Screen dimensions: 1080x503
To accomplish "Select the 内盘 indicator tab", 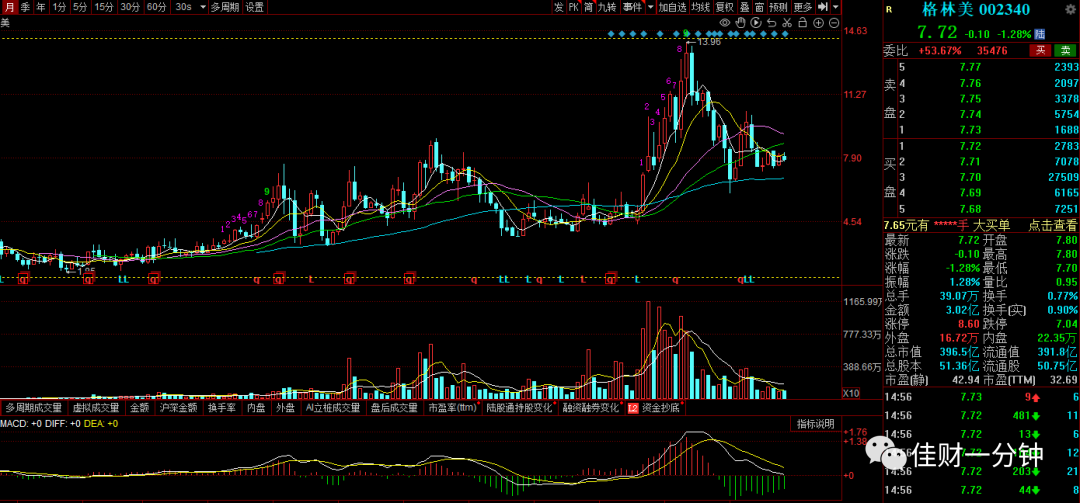I will [x=256, y=407].
